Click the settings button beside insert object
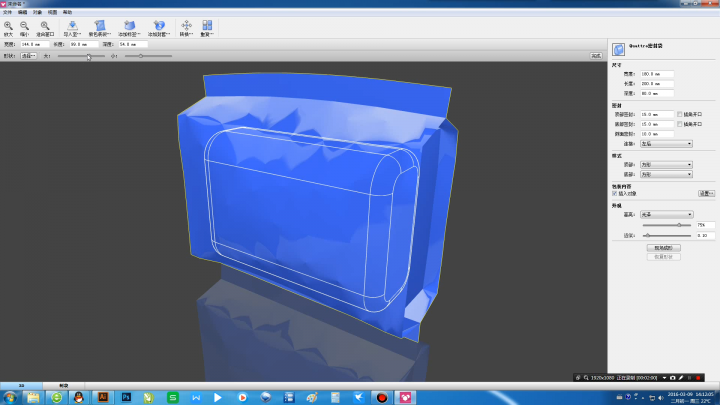 [x=706, y=193]
